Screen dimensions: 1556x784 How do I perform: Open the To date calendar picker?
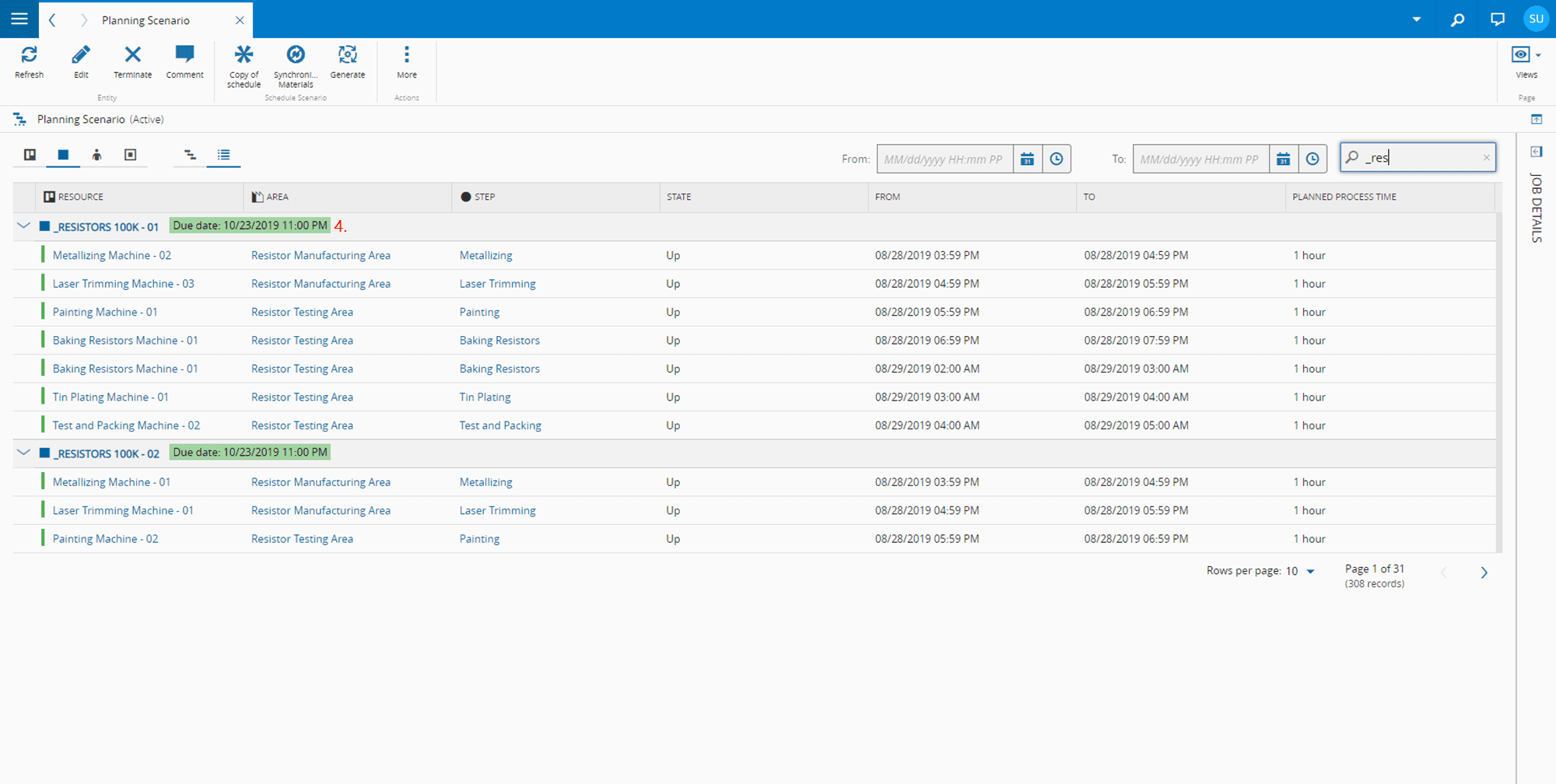pos(1283,159)
